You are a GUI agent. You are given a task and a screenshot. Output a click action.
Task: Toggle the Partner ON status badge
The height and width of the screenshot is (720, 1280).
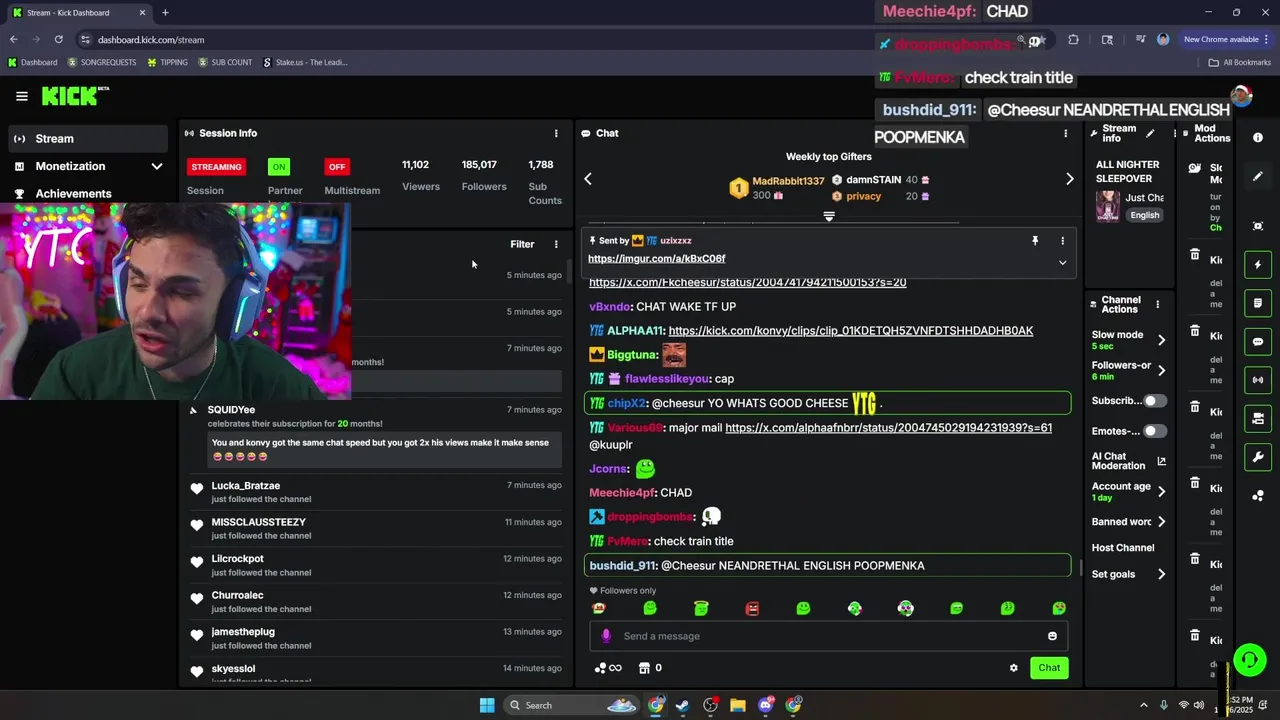(x=278, y=167)
